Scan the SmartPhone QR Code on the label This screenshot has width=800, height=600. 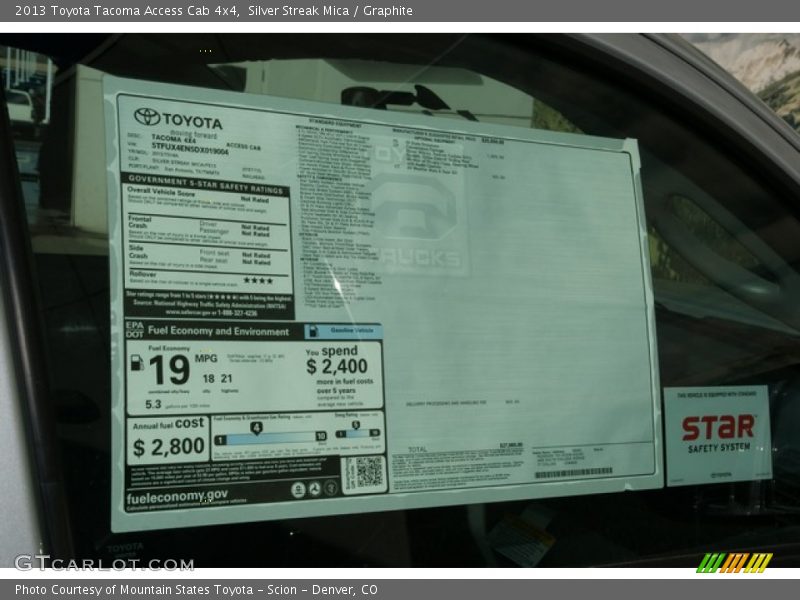pos(368,471)
